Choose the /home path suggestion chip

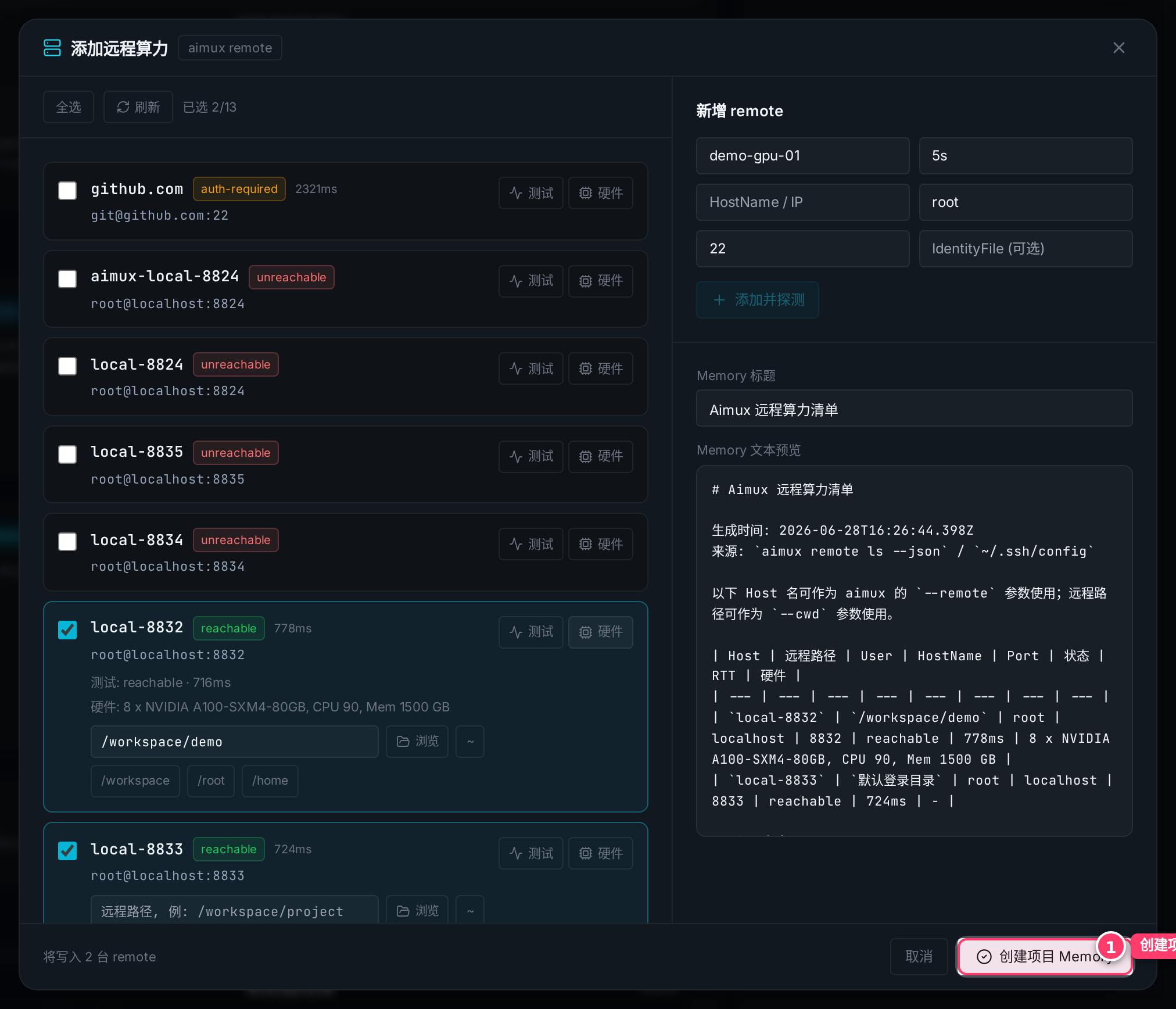[270, 781]
